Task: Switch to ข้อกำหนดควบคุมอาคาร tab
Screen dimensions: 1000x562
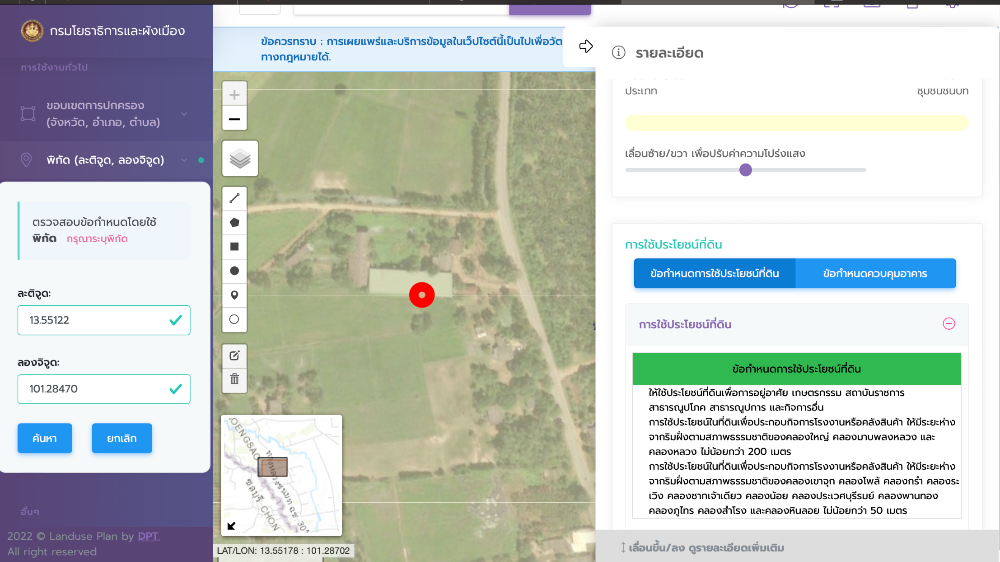Action: pyautogui.click(x=875, y=273)
